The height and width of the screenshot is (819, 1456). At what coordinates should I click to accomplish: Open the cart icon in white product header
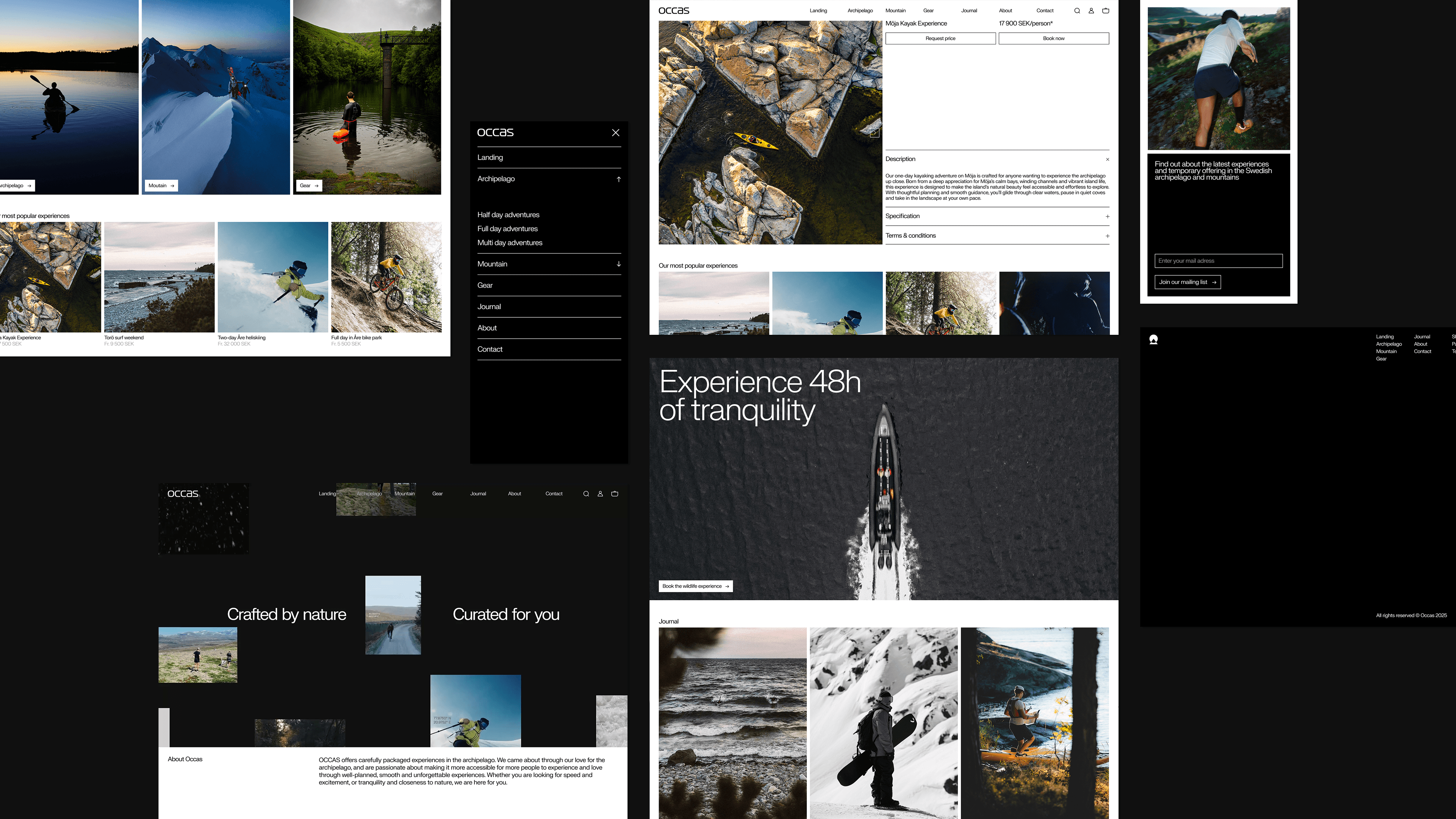[x=1106, y=11]
